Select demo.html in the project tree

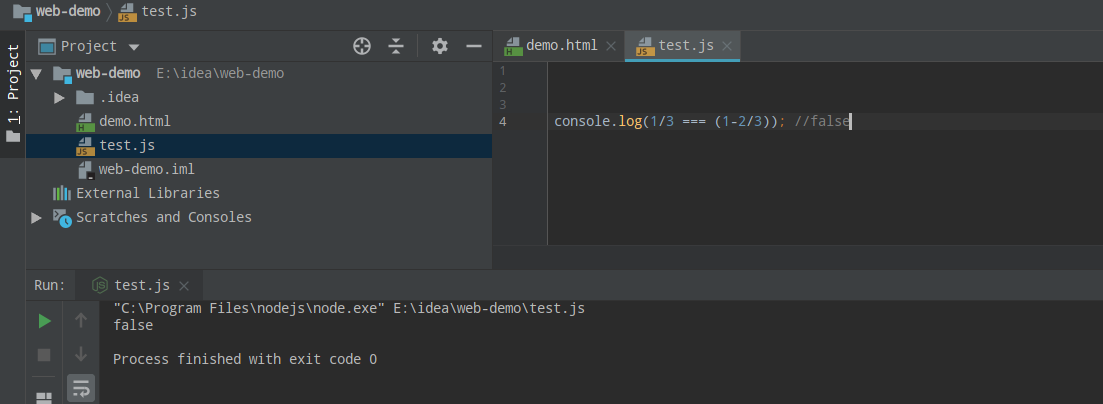[134, 121]
